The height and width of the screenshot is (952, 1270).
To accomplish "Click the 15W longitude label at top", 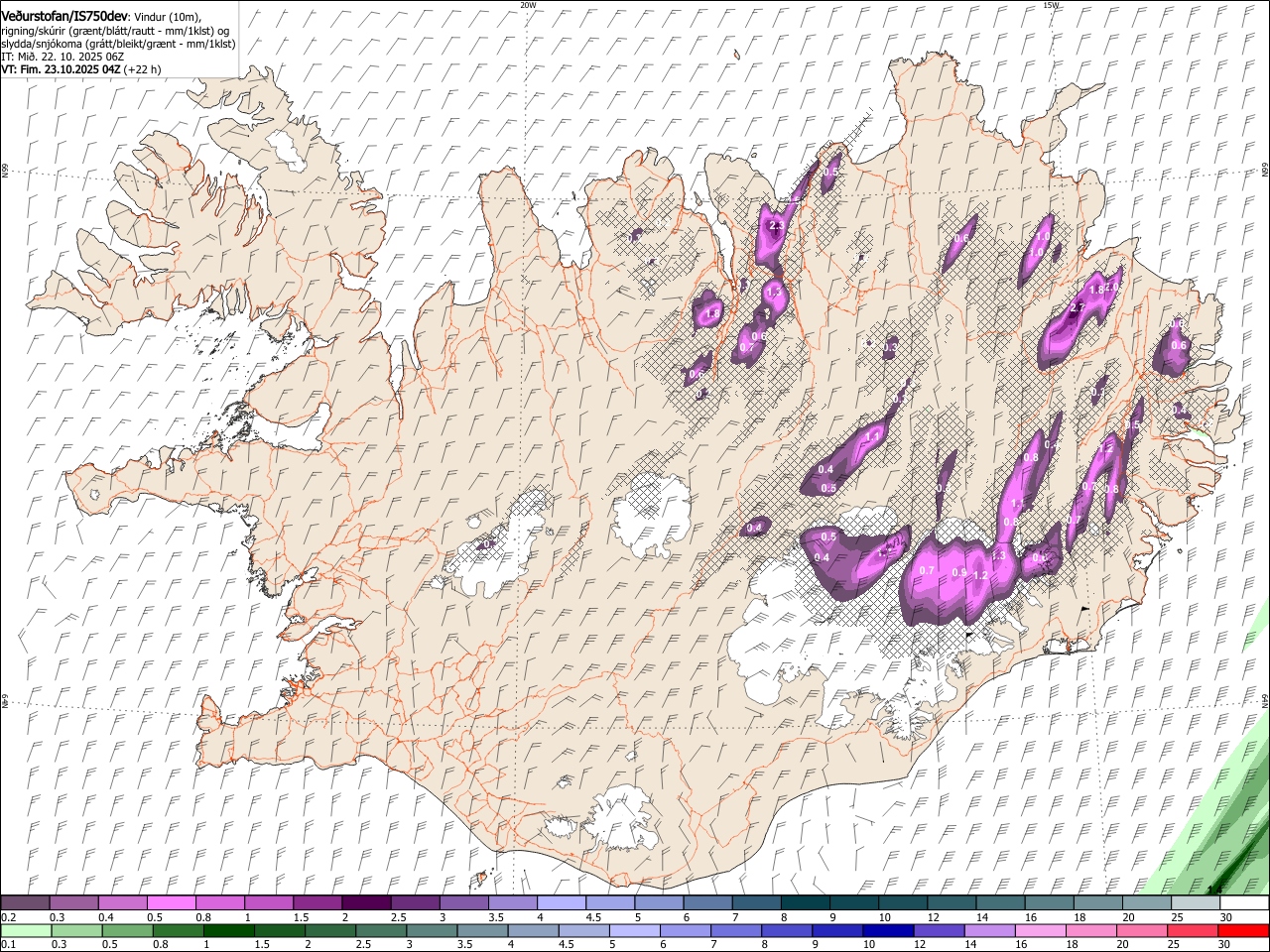I will 1051,5.
